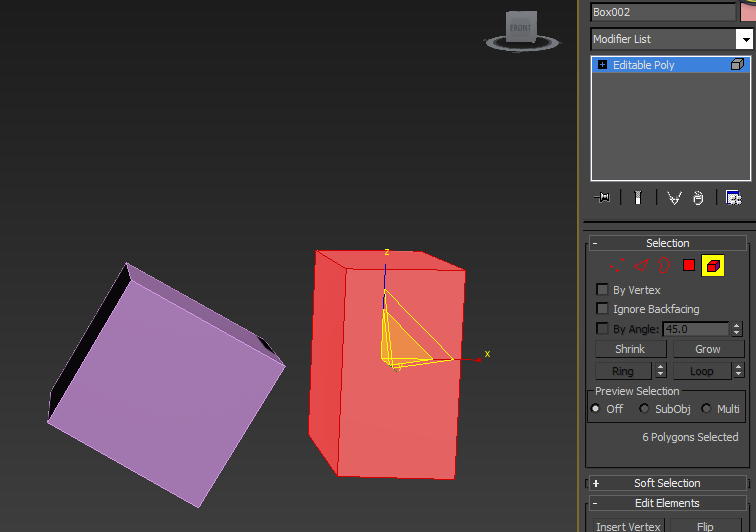Click Make Unique icon
Viewport: 756px width, 532px height.
coord(674,198)
